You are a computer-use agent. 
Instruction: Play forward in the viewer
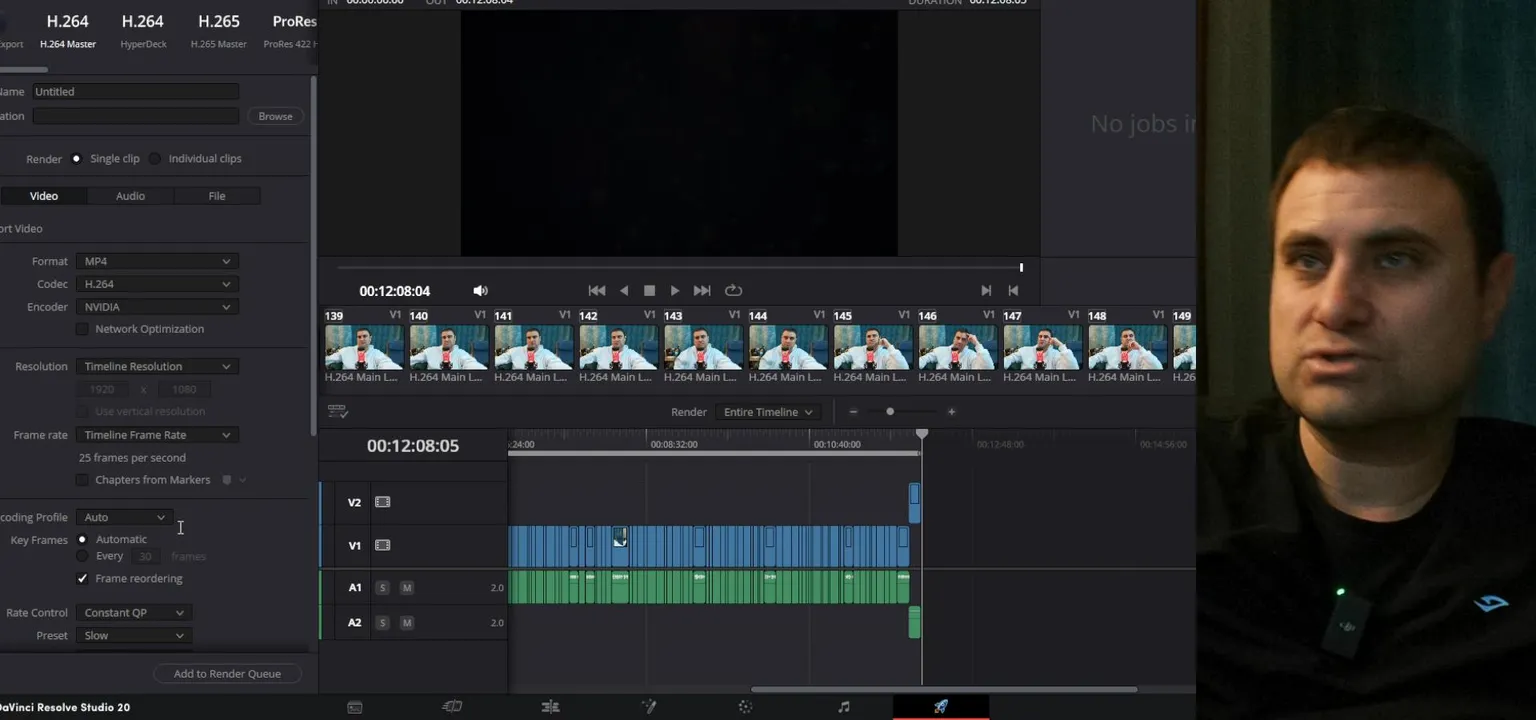(x=675, y=291)
